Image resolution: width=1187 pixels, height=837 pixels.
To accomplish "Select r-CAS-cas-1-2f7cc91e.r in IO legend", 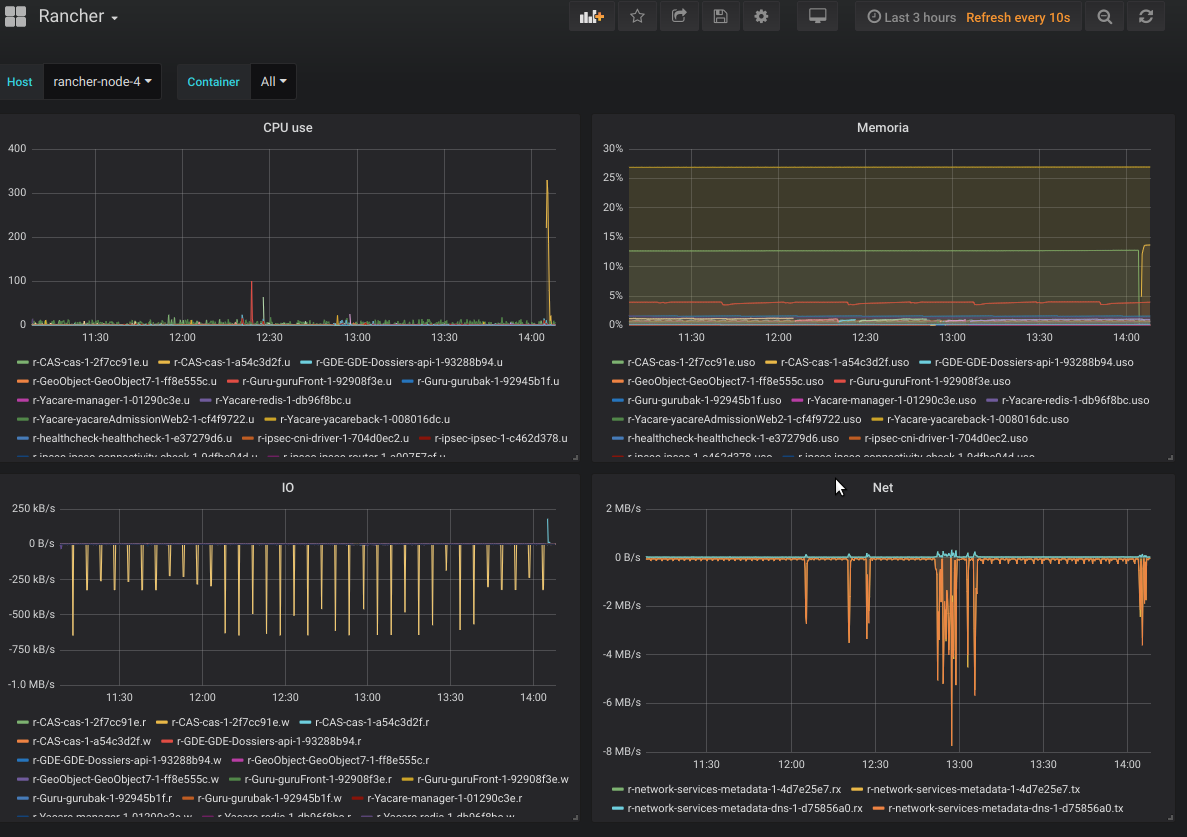I will point(89,723).
